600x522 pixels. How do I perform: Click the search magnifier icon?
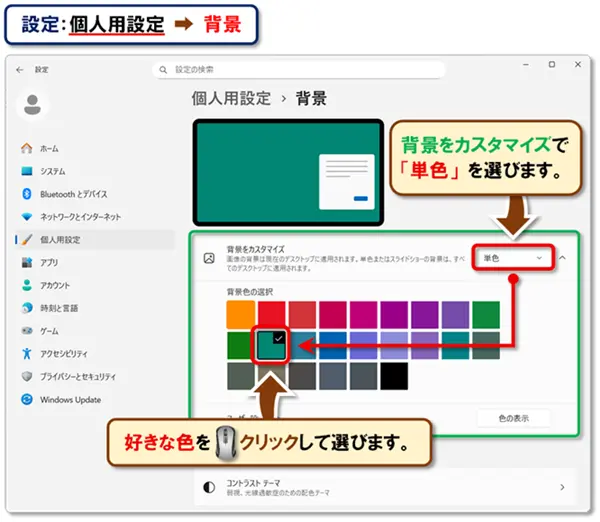click(163, 70)
